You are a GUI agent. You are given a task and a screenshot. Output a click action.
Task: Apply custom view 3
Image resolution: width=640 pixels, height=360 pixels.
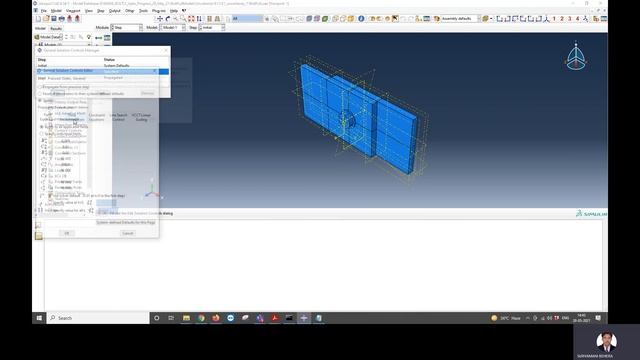pyautogui.click(x=569, y=19)
